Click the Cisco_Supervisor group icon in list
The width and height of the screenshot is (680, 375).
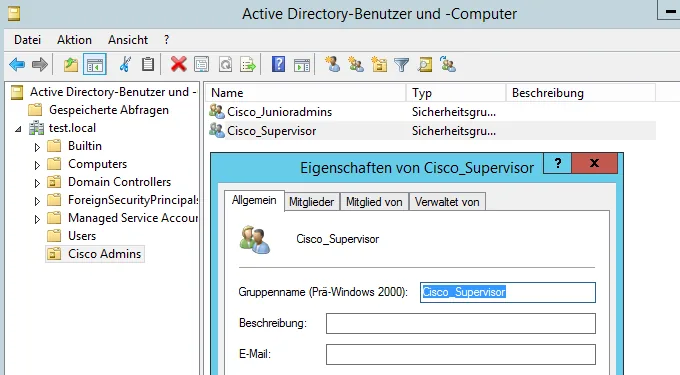(216, 130)
